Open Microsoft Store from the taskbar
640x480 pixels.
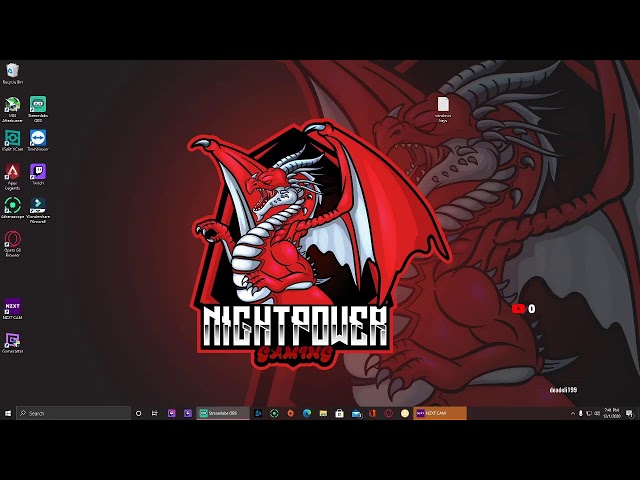(x=340, y=413)
